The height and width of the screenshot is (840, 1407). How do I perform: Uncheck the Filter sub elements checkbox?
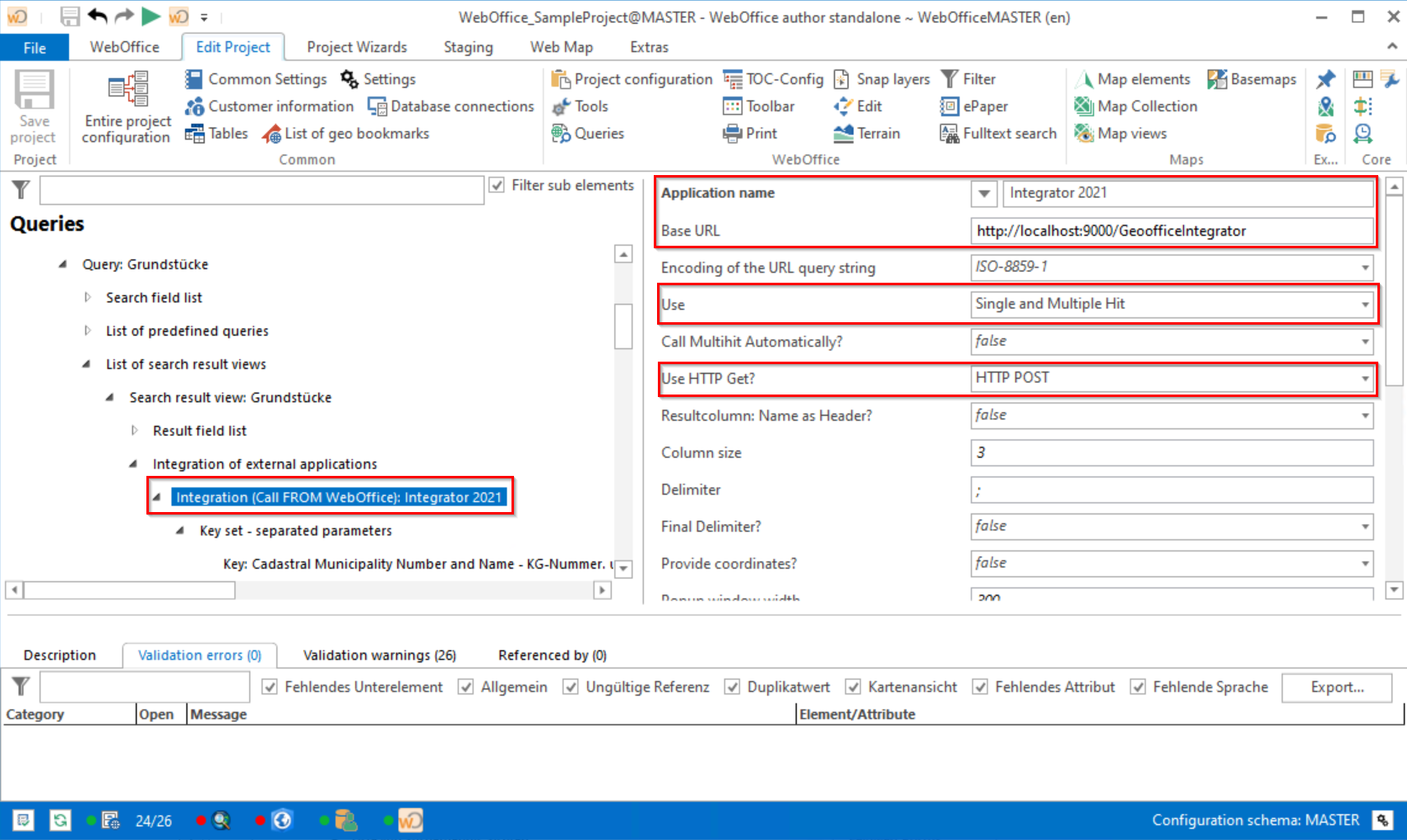497,185
